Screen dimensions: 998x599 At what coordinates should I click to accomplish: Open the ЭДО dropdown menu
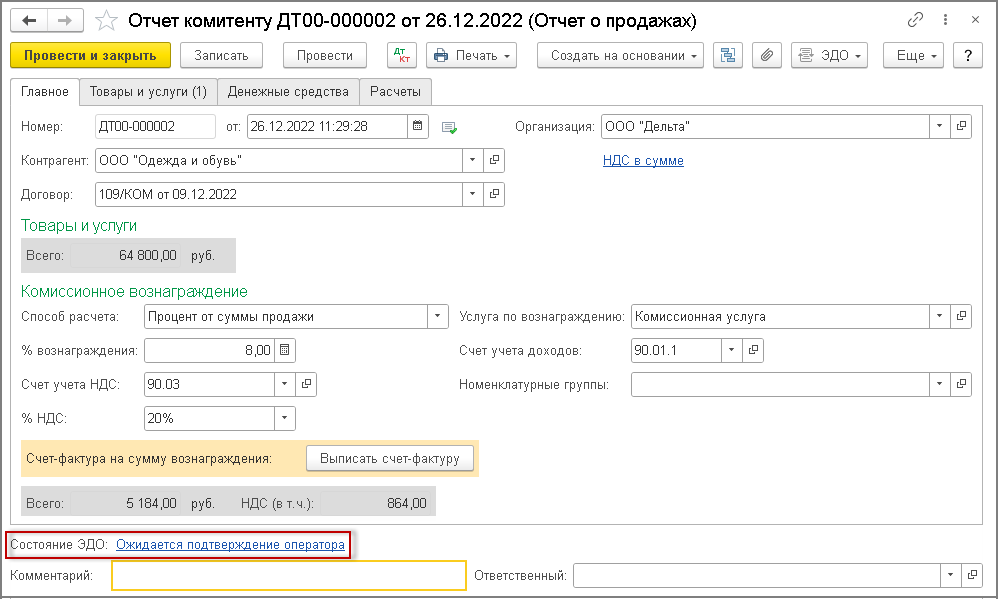coord(829,55)
